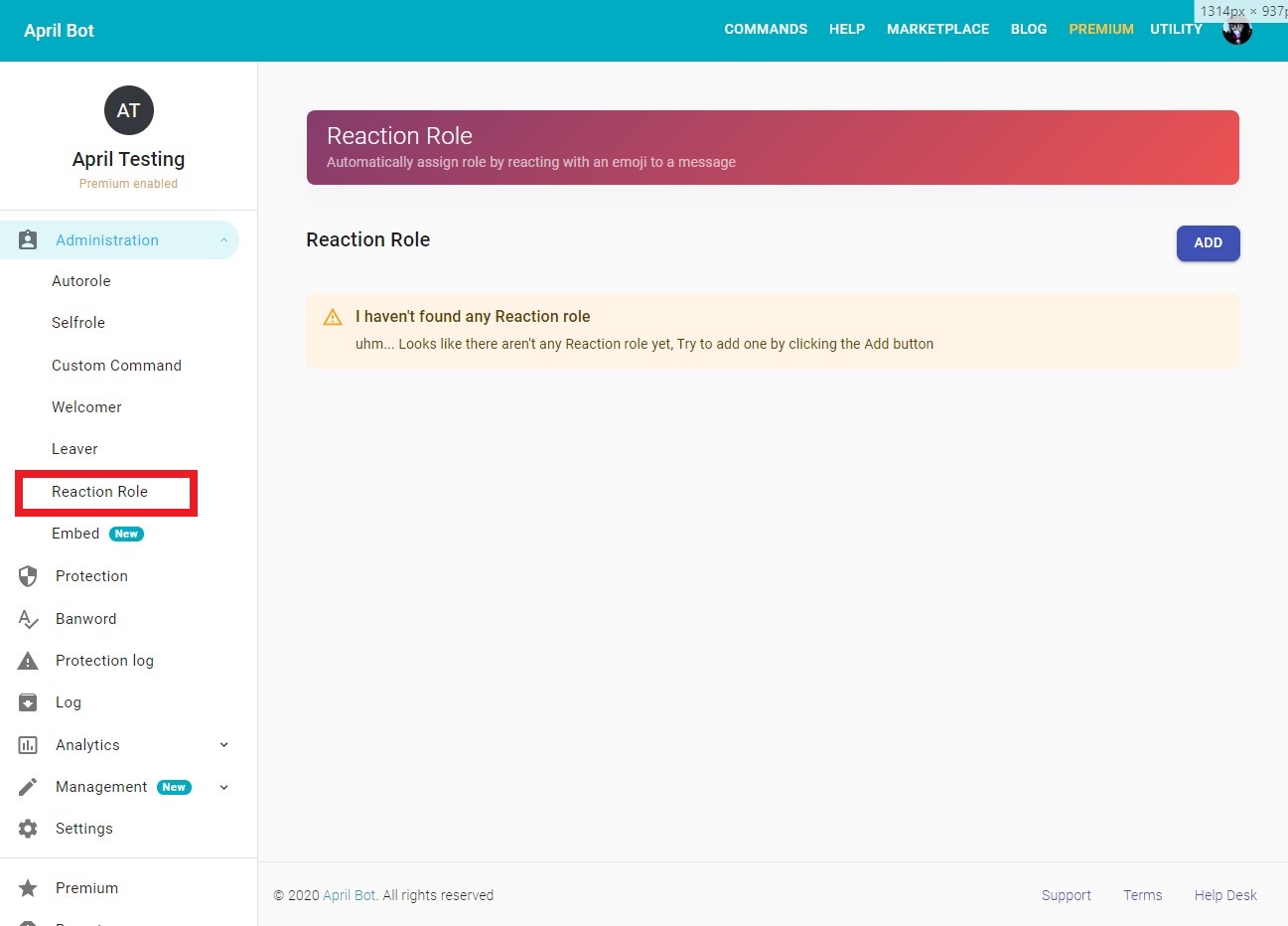This screenshot has width=1288, height=926.
Task: Click the Log archive box icon
Action: 28,702
